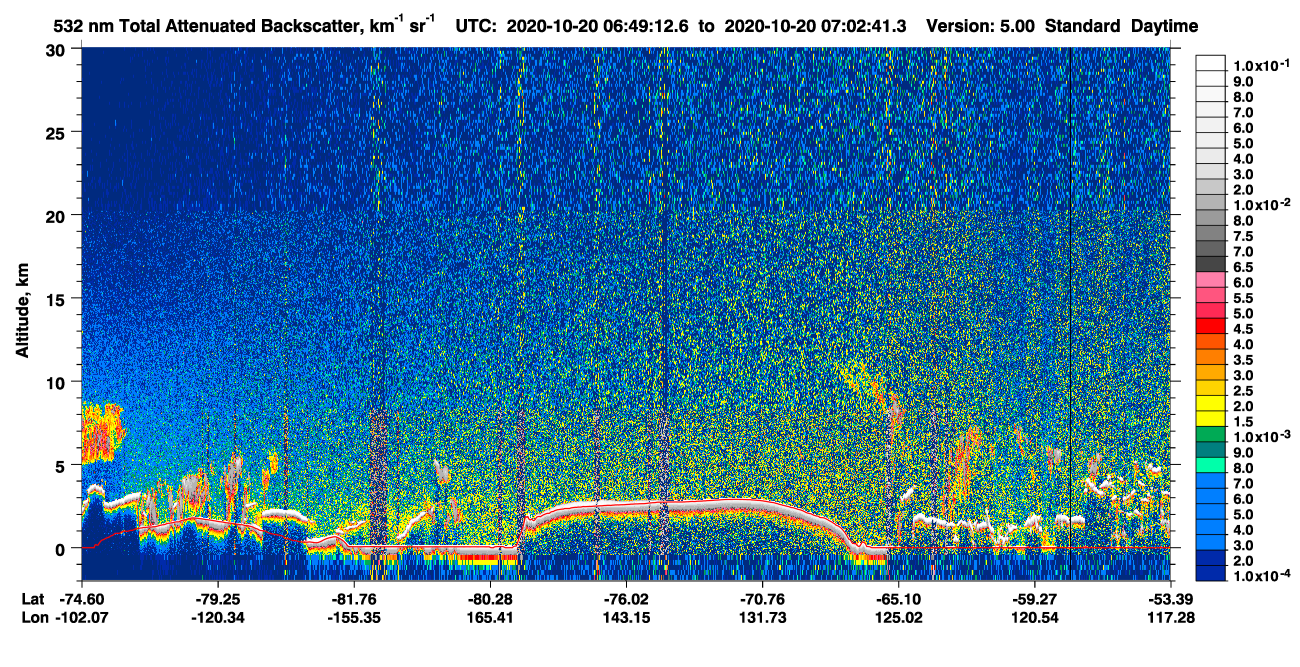Image resolution: width=1300 pixels, height=667 pixels.
Task: Click longitude value "131.73"
Action: 762,618
